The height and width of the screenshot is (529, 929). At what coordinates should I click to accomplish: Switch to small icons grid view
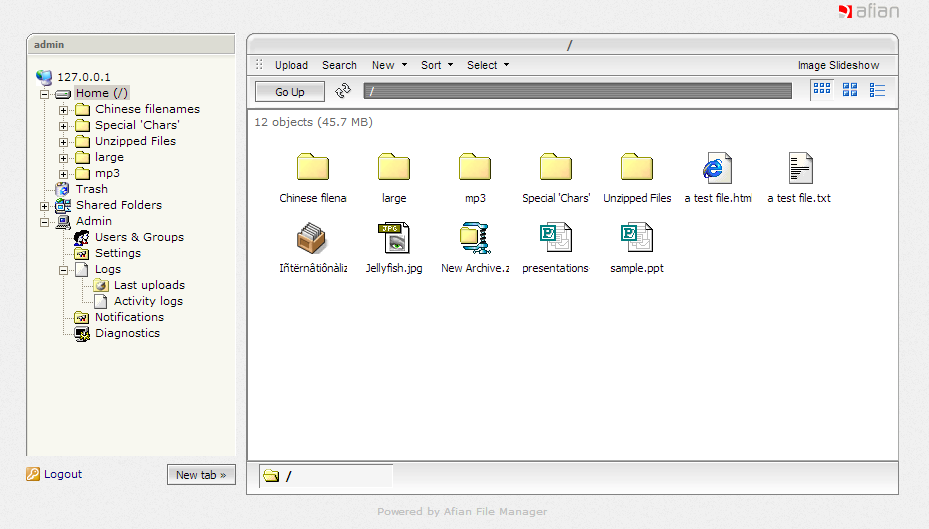822,89
